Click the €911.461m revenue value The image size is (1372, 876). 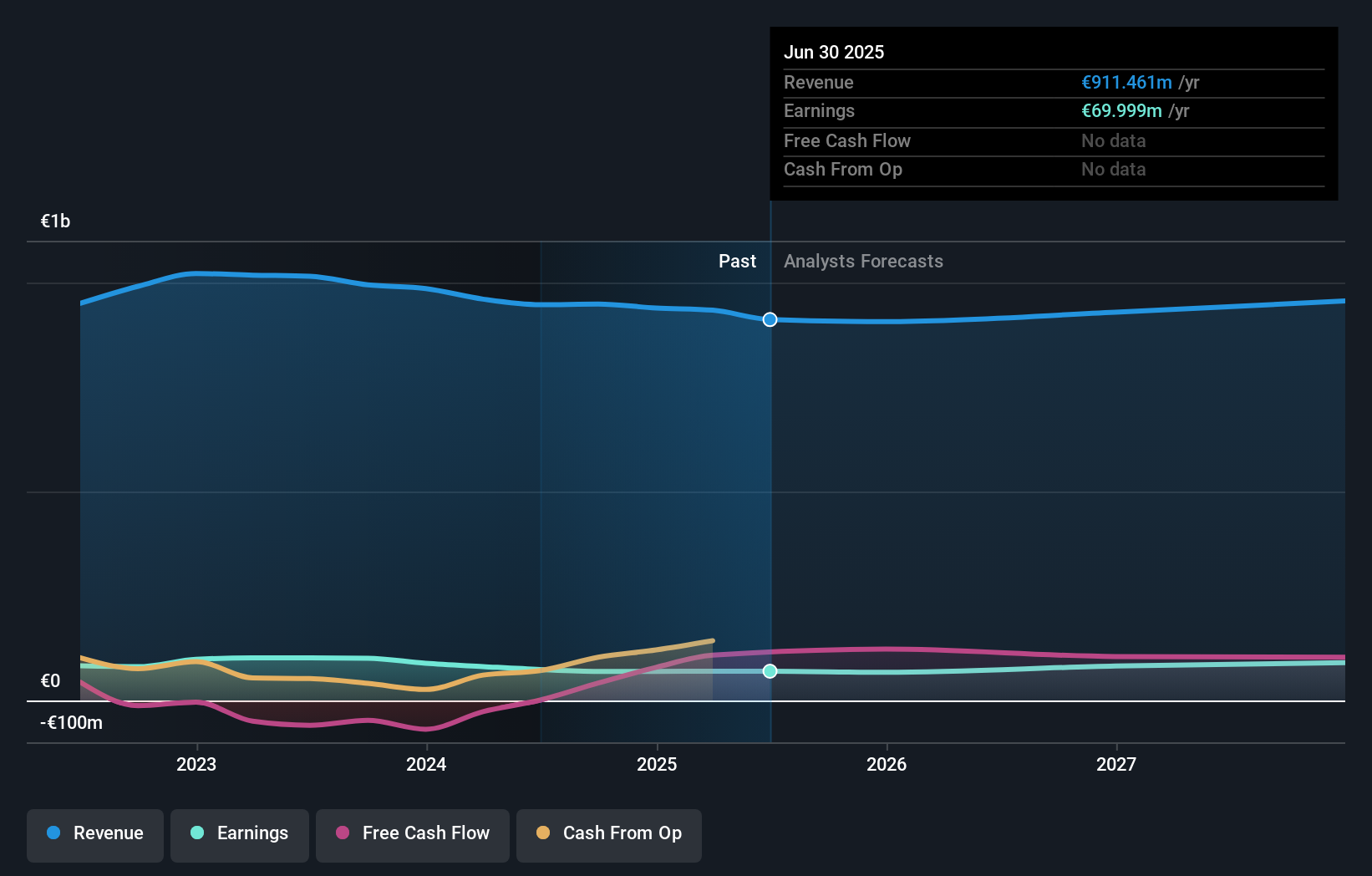[1125, 83]
